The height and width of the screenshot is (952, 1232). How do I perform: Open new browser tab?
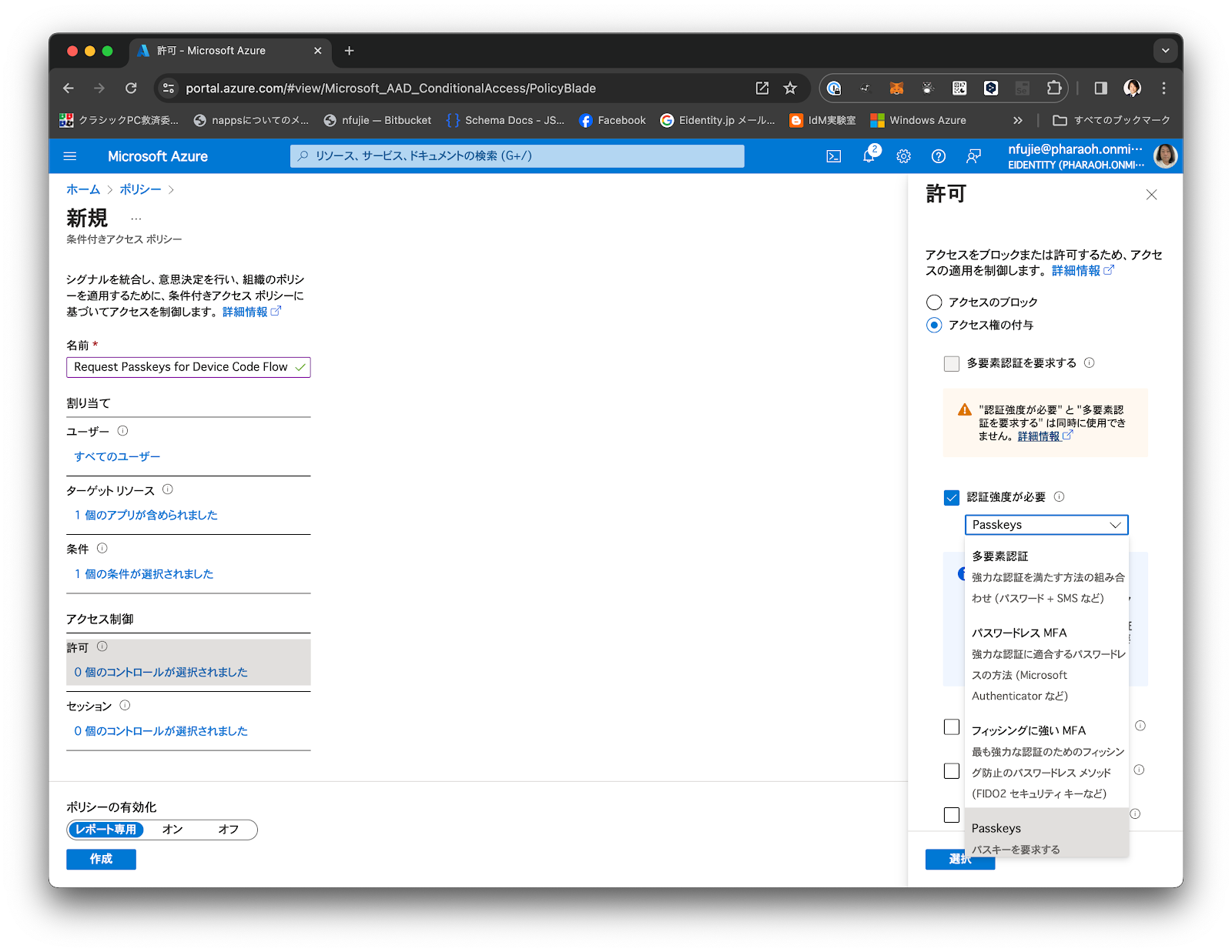click(x=349, y=51)
